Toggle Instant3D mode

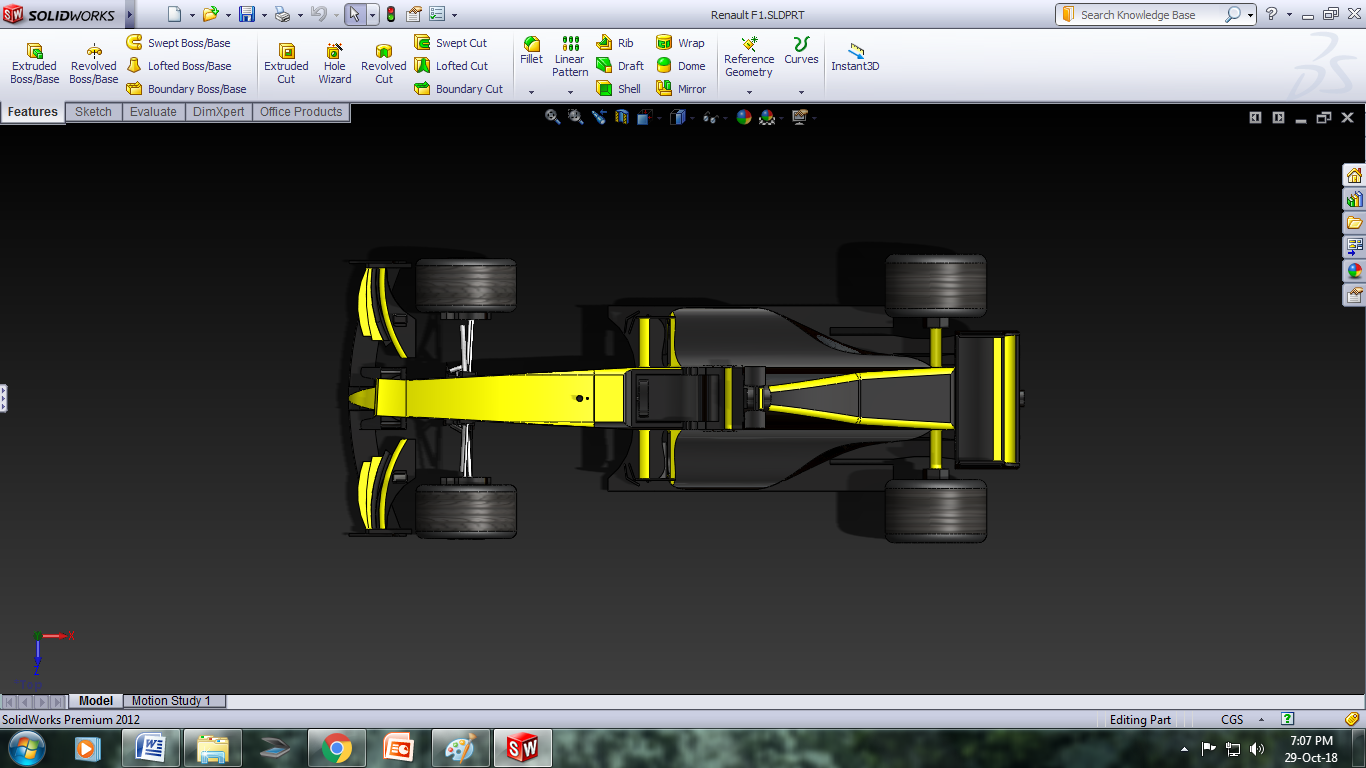coord(855,57)
